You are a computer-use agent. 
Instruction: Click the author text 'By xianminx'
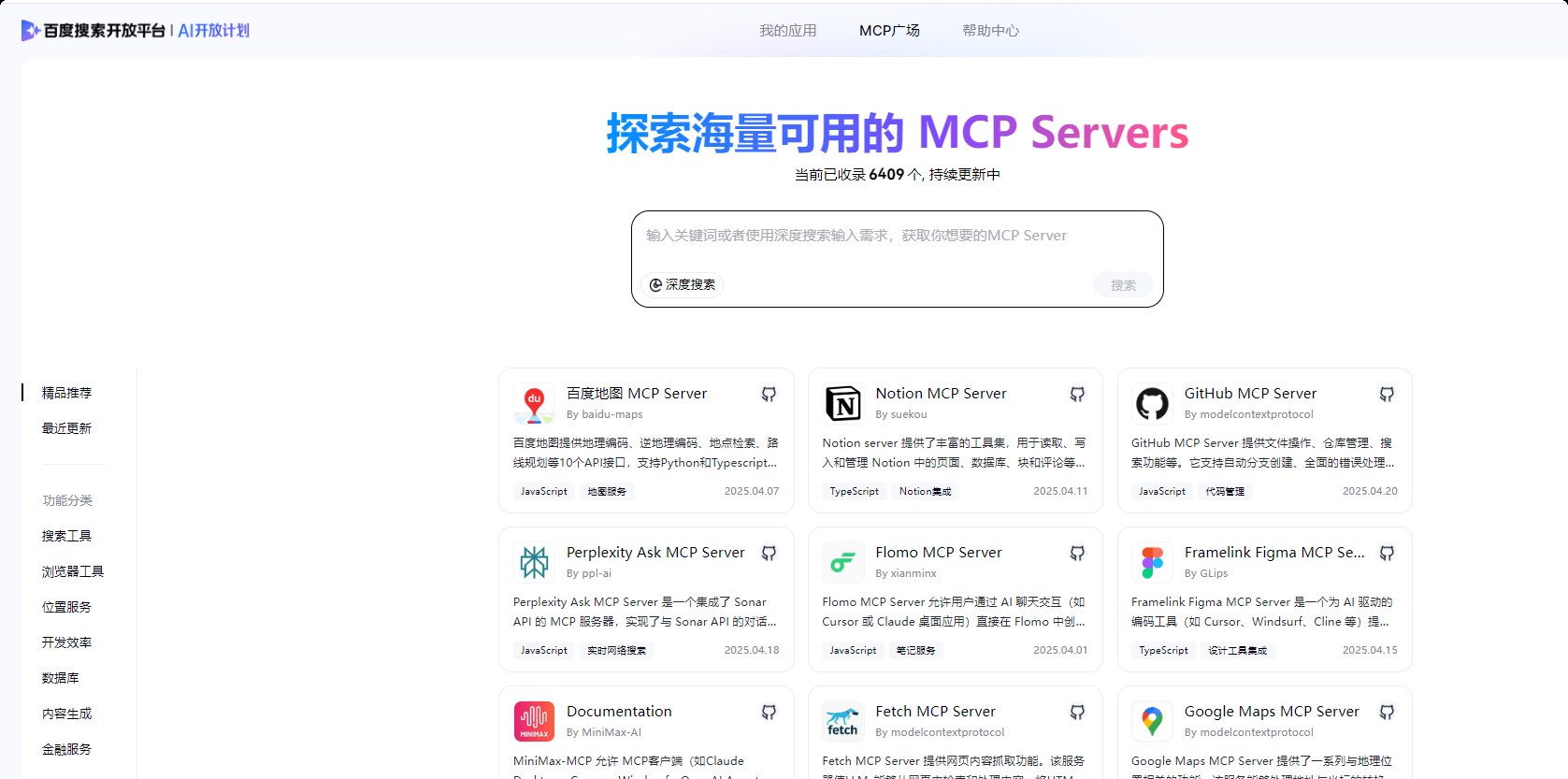906,573
